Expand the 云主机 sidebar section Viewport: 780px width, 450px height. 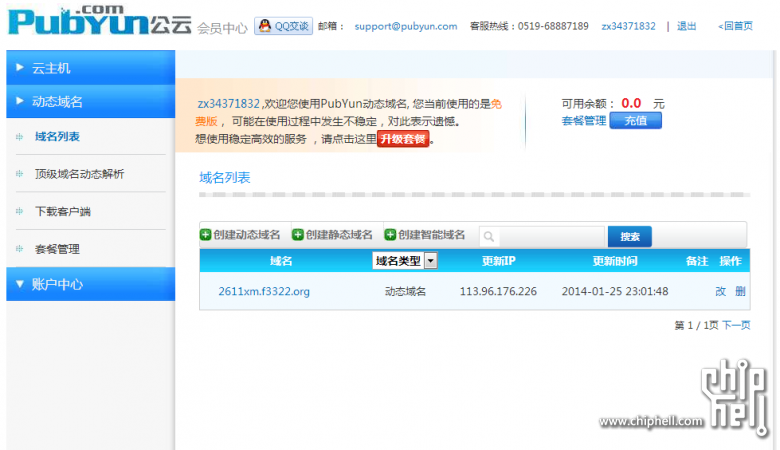click(91, 68)
